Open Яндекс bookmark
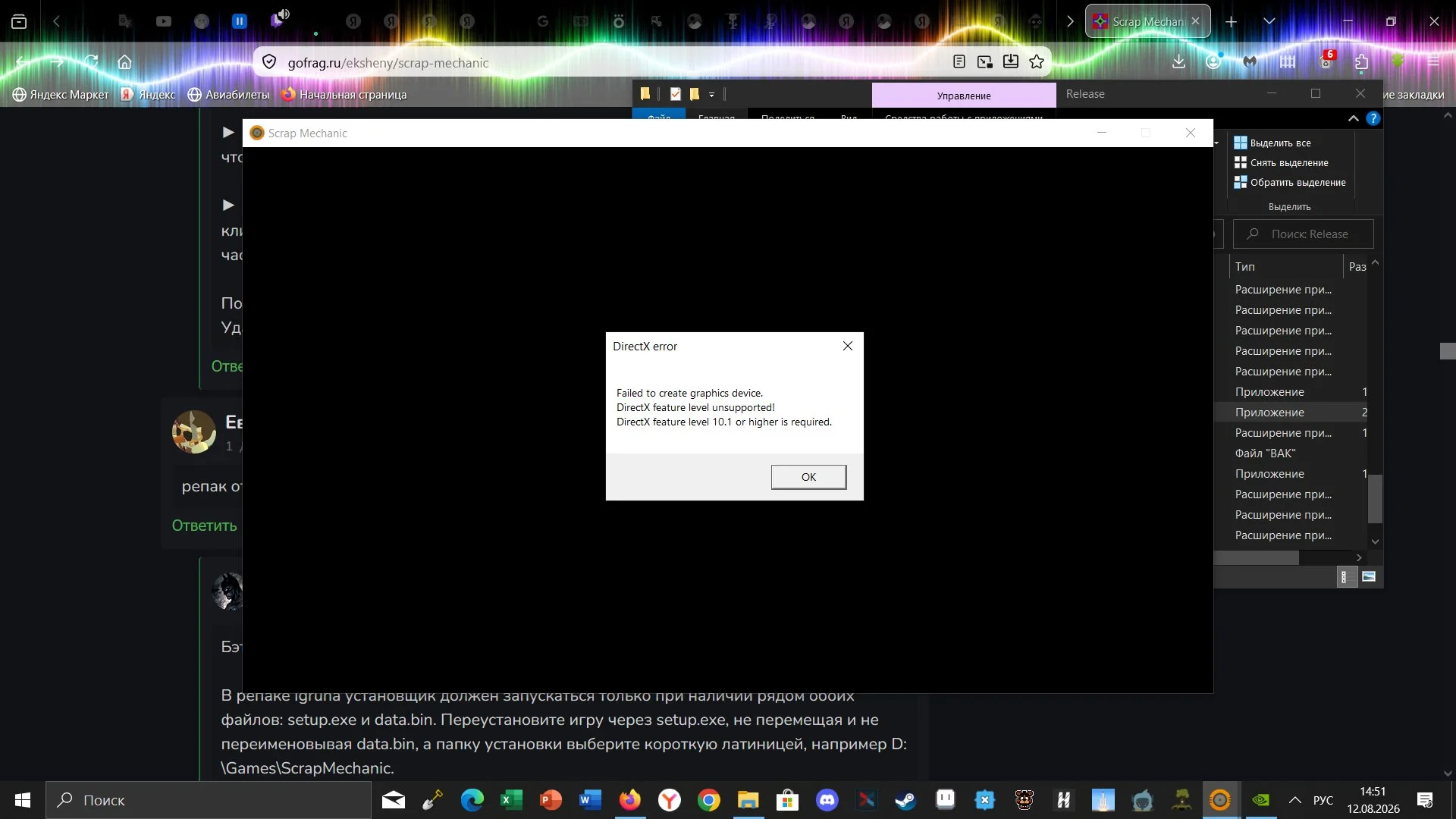This screenshot has width=1456, height=819. 148,95
